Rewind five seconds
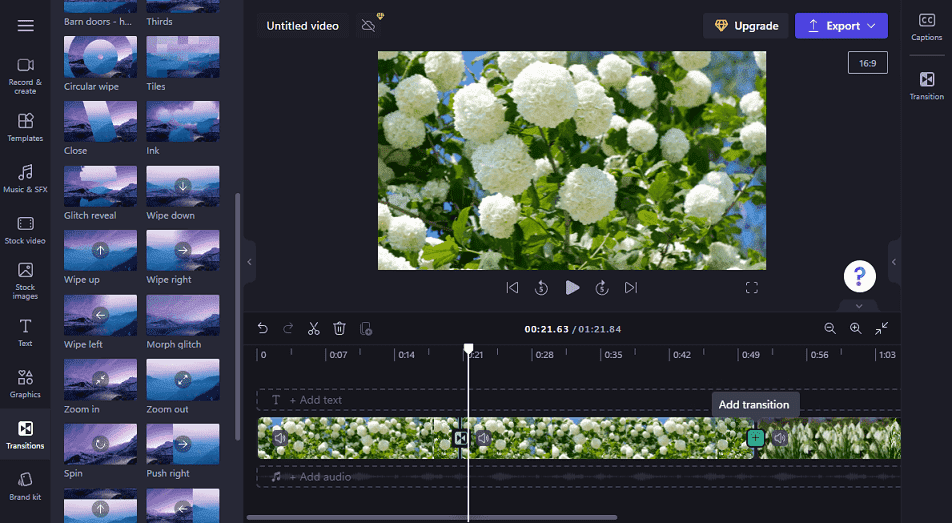The height and width of the screenshot is (523, 952). [x=542, y=288]
